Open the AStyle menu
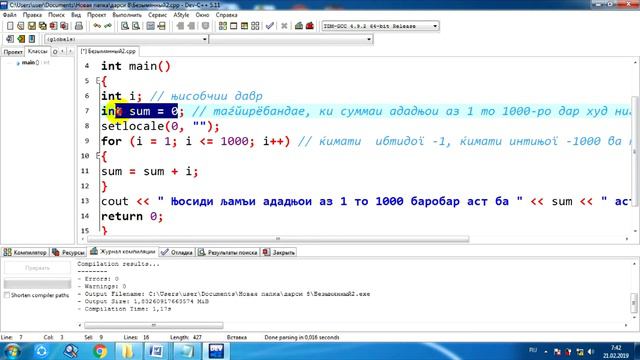The height and width of the screenshot is (360, 640). [181, 15]
